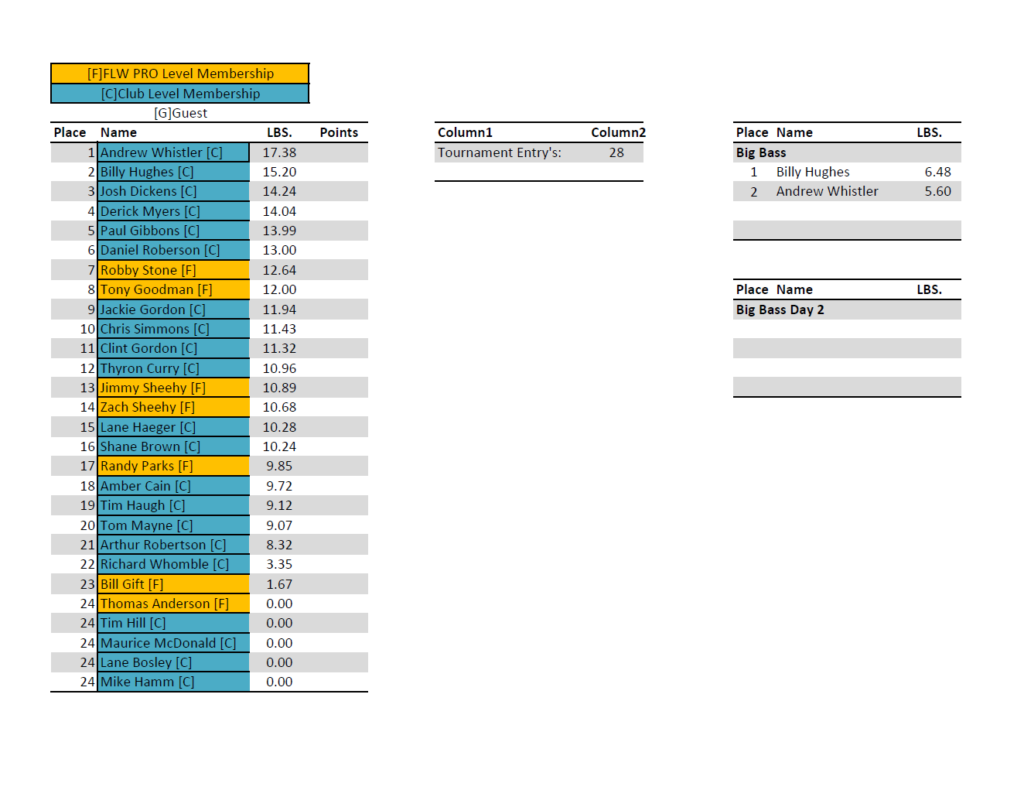Select Thomas Anderson [F] cell
The width and height of the screenshot is (1024, 790).
[x=173, y=603]
